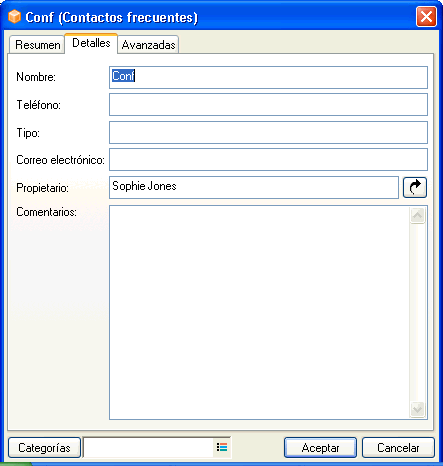The width and height of the screenshot is (443, 466).
Task: Click the categories text box beside Categorías
Action: (148, 447)
